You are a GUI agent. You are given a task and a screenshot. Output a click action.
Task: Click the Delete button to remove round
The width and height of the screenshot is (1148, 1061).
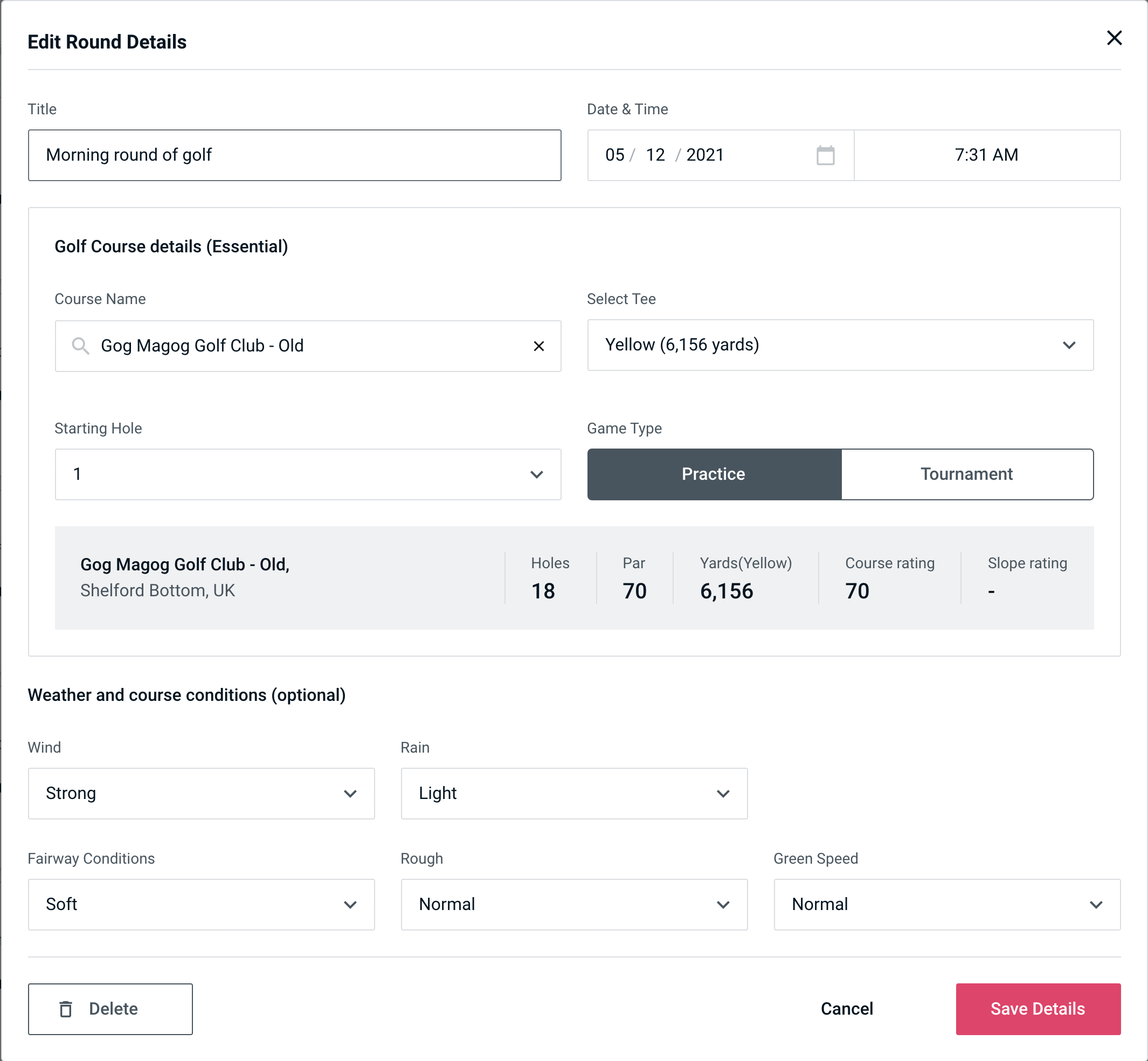click(x=111, y=1008)
